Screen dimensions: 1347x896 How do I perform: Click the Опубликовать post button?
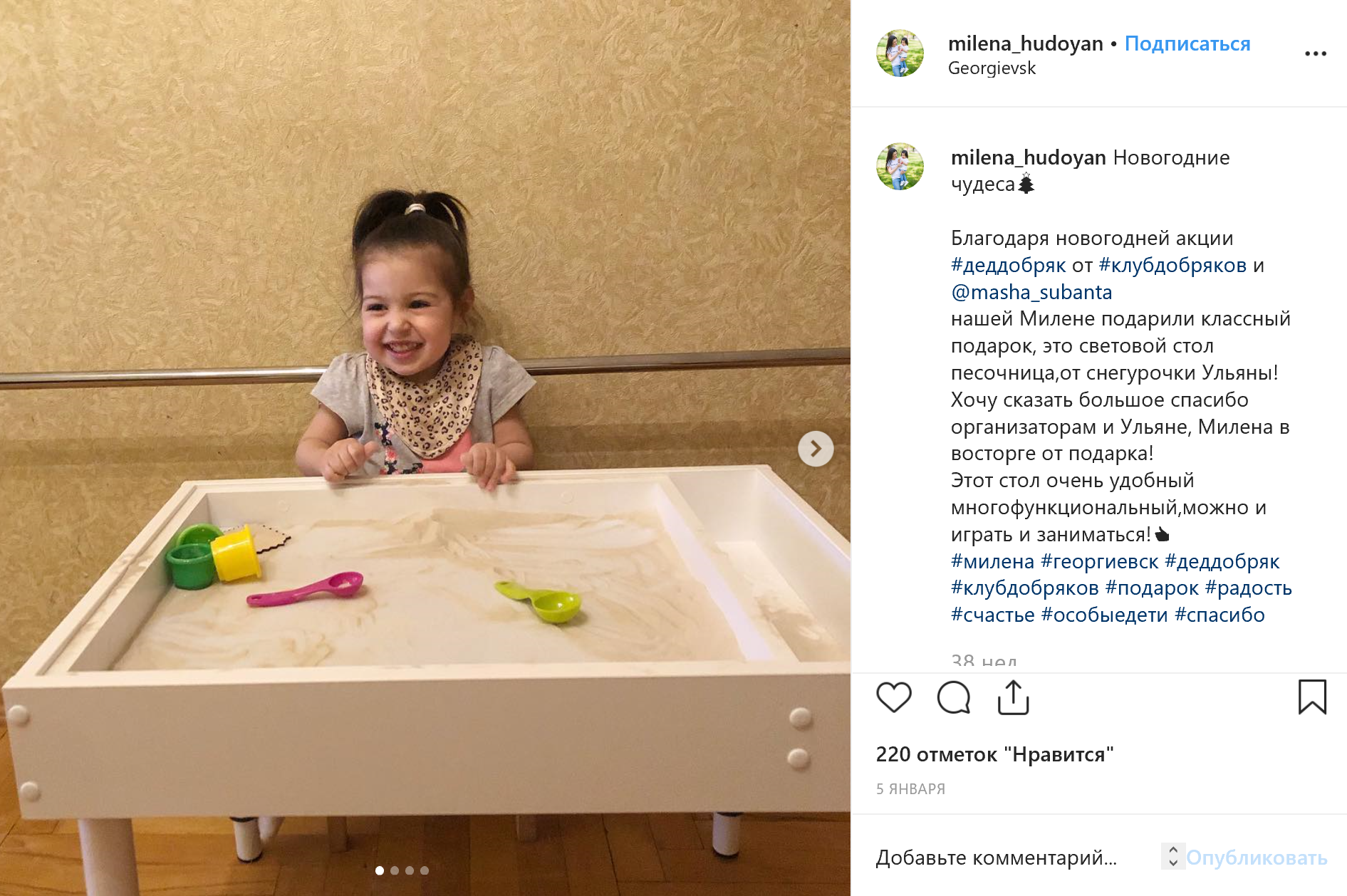(x=1257, y=858)
